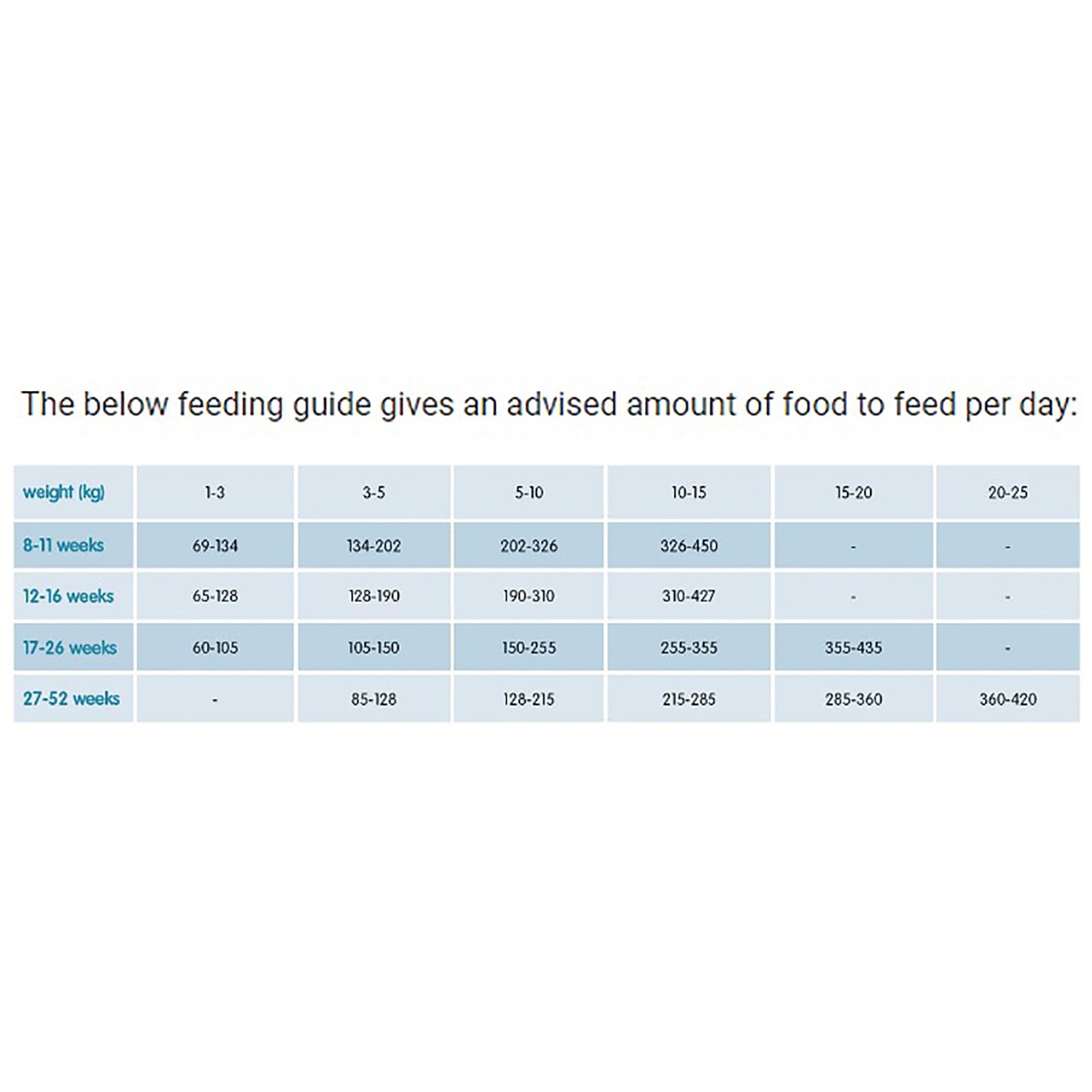Select the "17-26 weeks" row label
Screen dimensions: 1092x1092
[x=69, y=648]
